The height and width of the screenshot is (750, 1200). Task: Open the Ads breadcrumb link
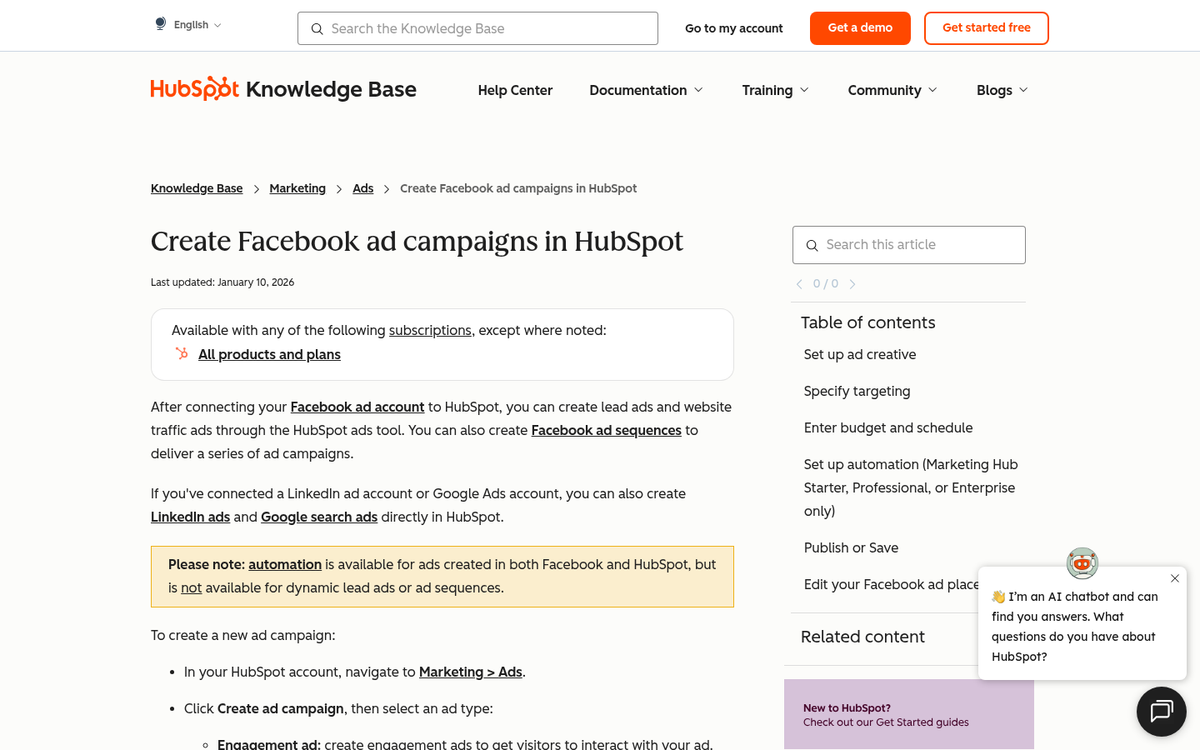362,188
